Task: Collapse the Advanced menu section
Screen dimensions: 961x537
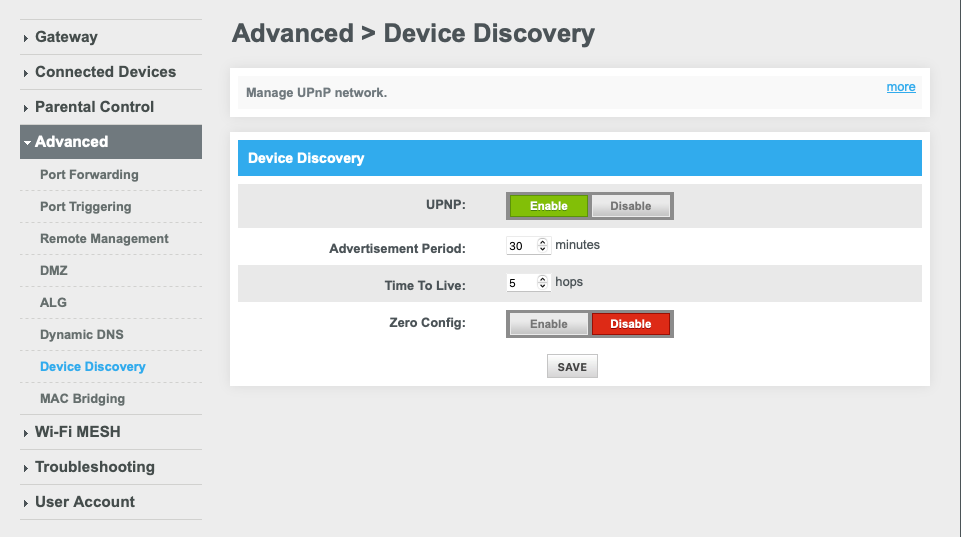Action: point(111,142)
